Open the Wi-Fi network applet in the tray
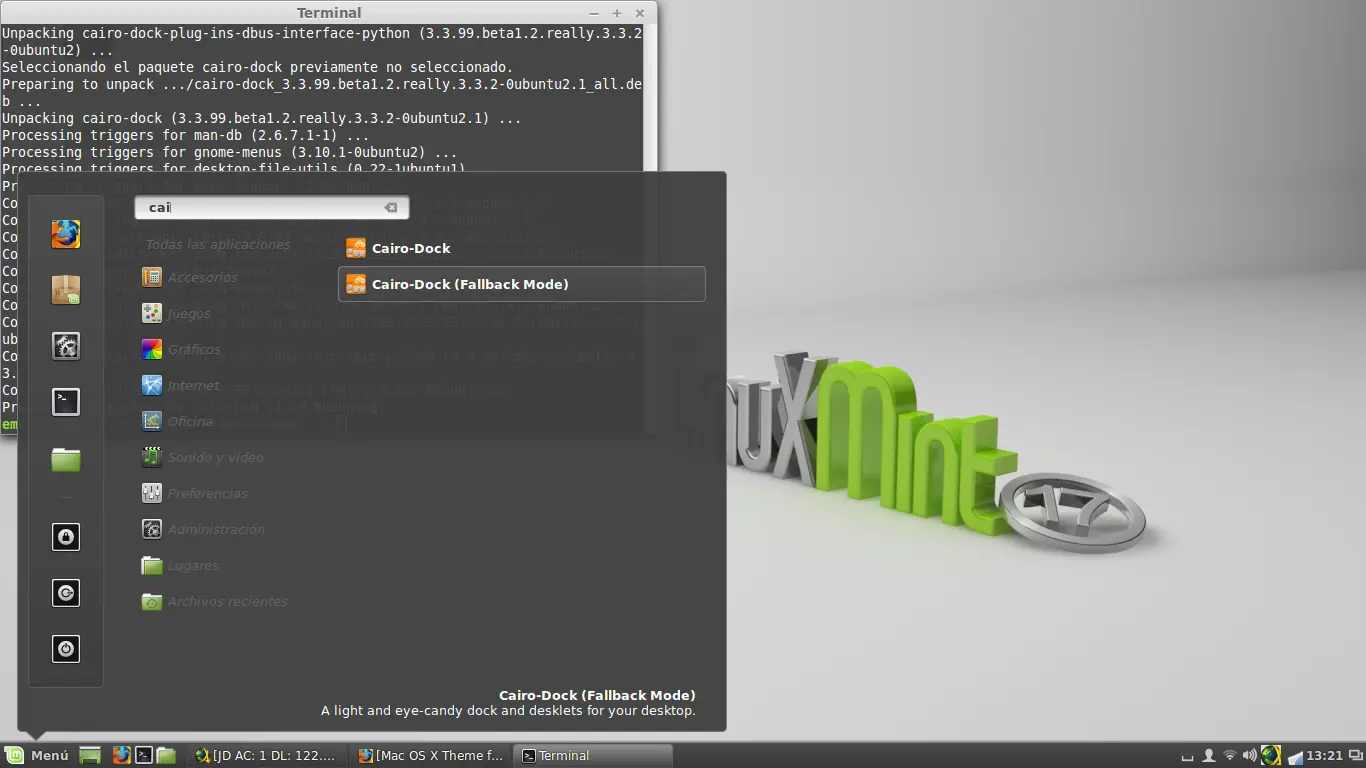 pos(1230,755)
